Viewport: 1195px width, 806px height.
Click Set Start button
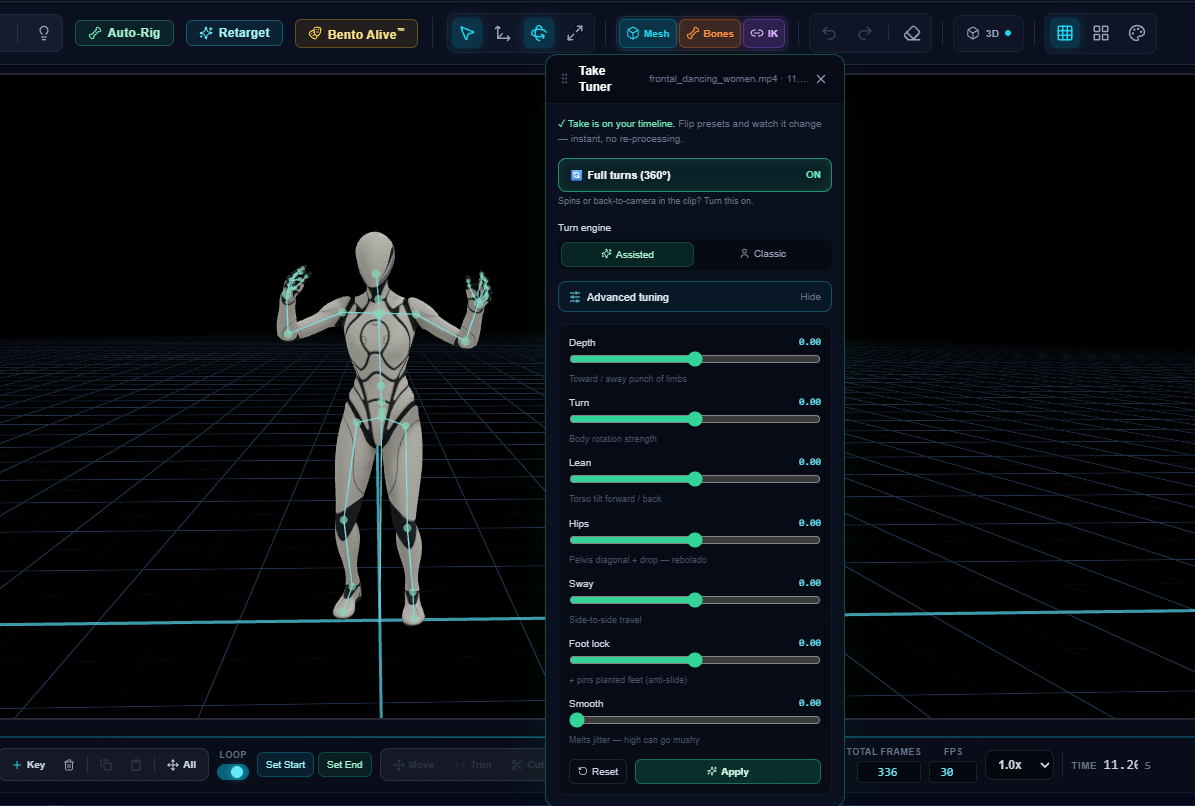click(x=285, y=764)
